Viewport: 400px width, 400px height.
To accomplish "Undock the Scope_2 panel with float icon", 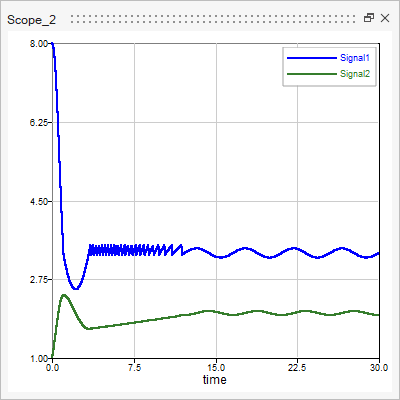I will point(369,18).
